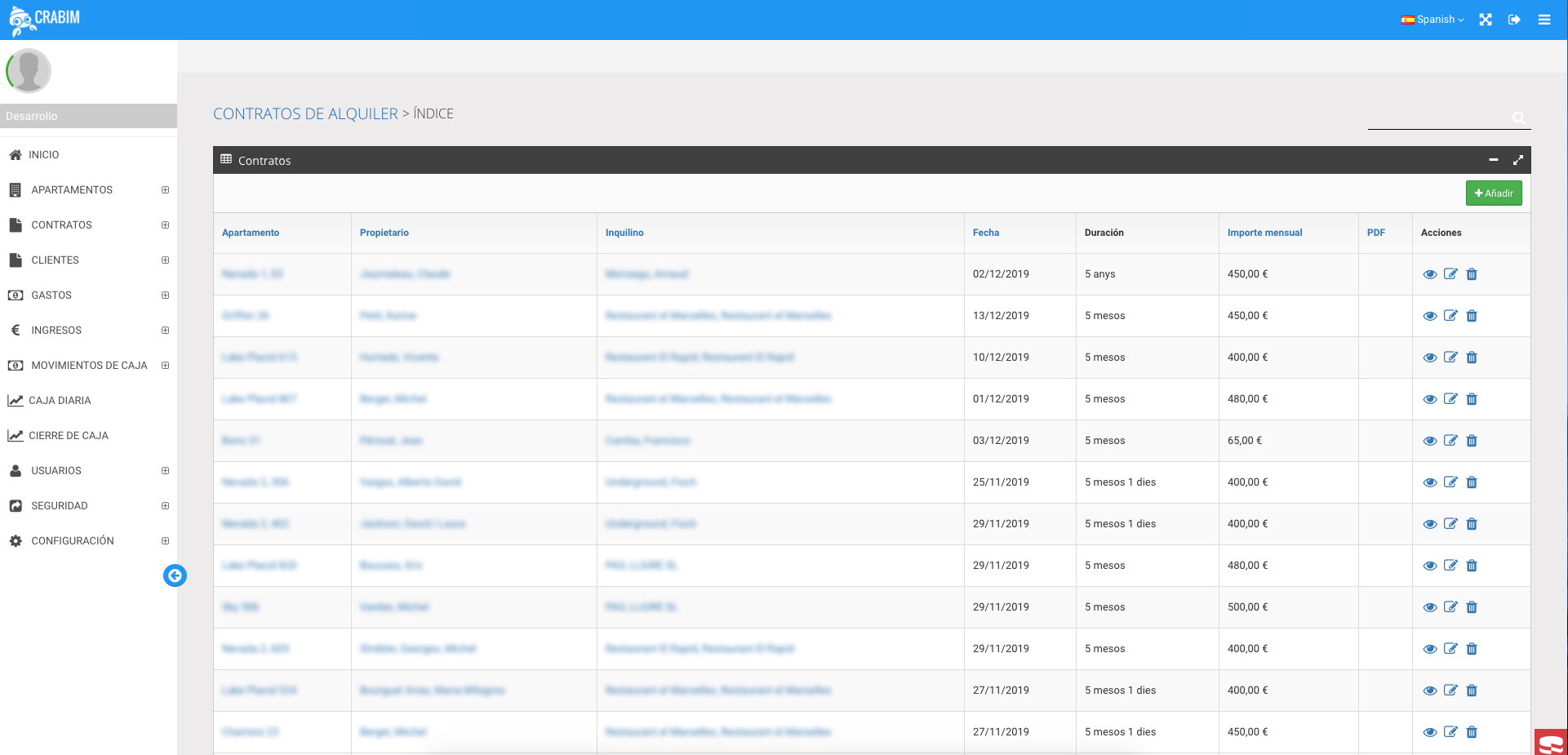The height and width of the screenshot is (755, 1568).
Task: Expand the Apartamentos sidebar submenu
Action: (x=165, y=190)
